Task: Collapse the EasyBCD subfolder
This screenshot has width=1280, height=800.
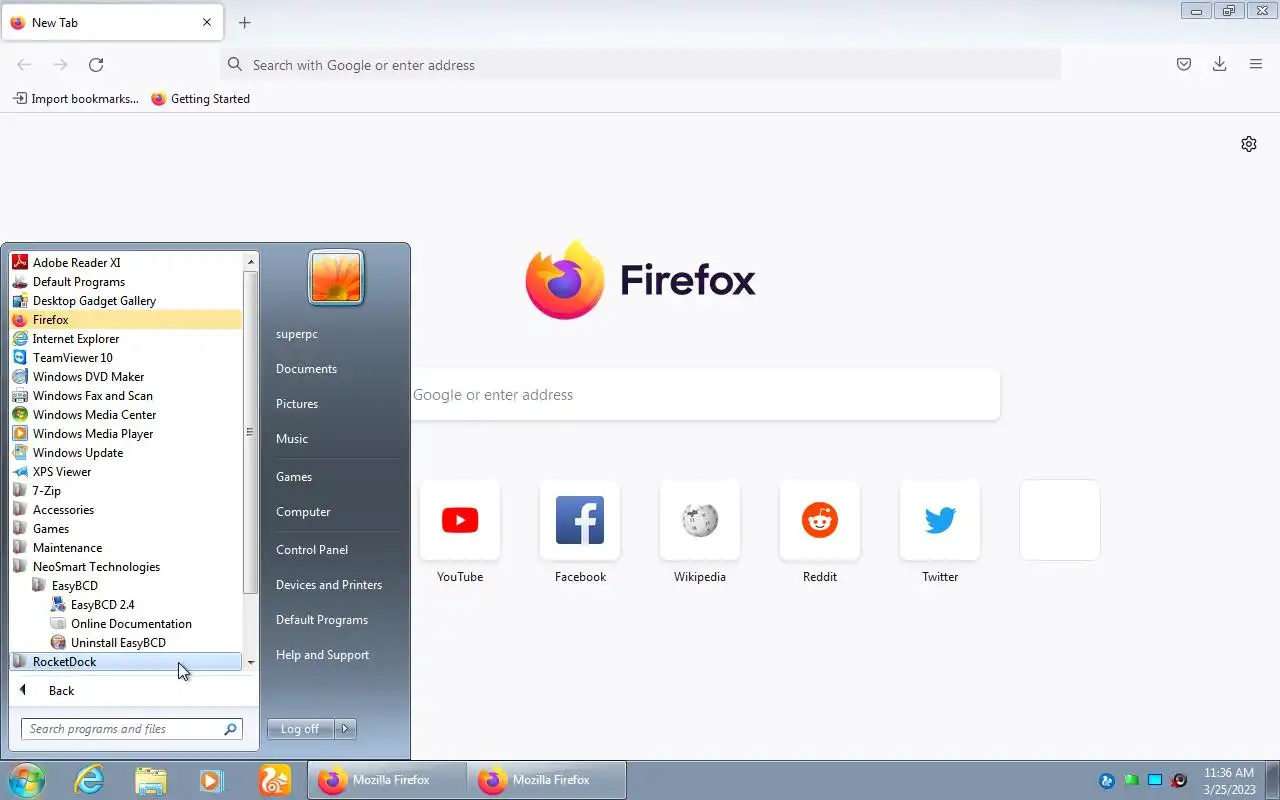Action: coord(126,586)
